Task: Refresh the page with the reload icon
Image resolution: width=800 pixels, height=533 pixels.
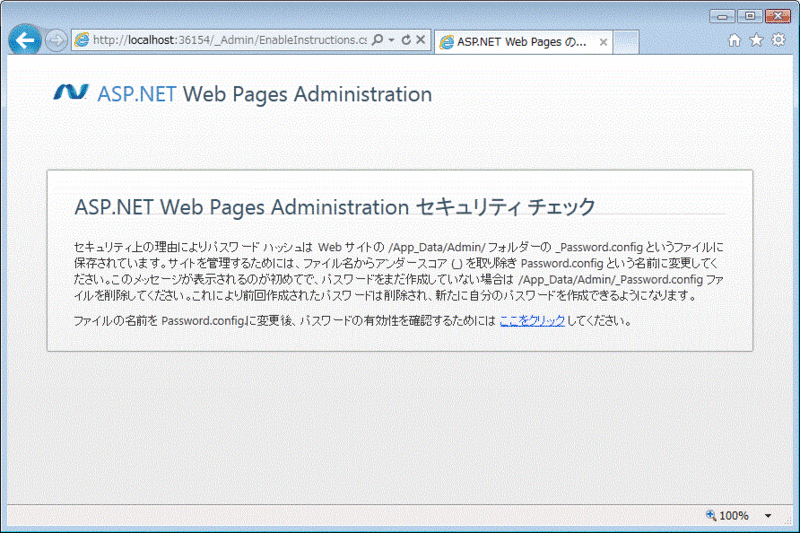Action: tap(406, 40)
